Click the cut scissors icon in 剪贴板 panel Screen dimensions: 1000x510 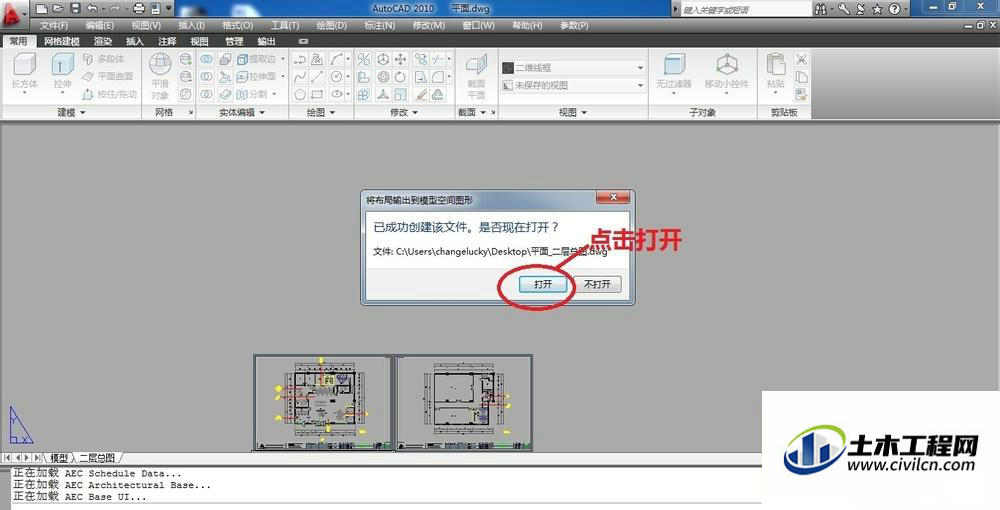(801, 59)
